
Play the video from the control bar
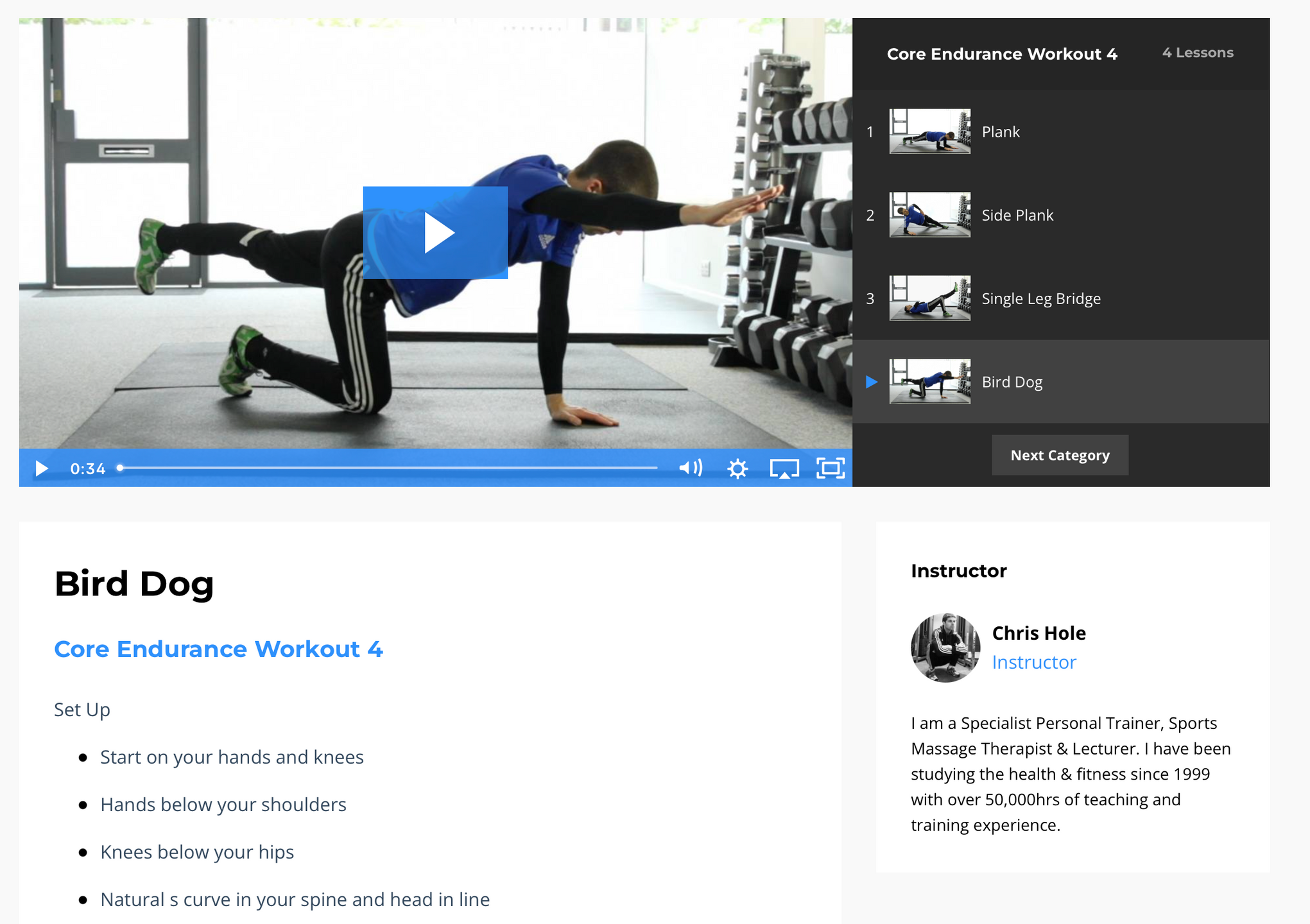click(x=42, y=468)
